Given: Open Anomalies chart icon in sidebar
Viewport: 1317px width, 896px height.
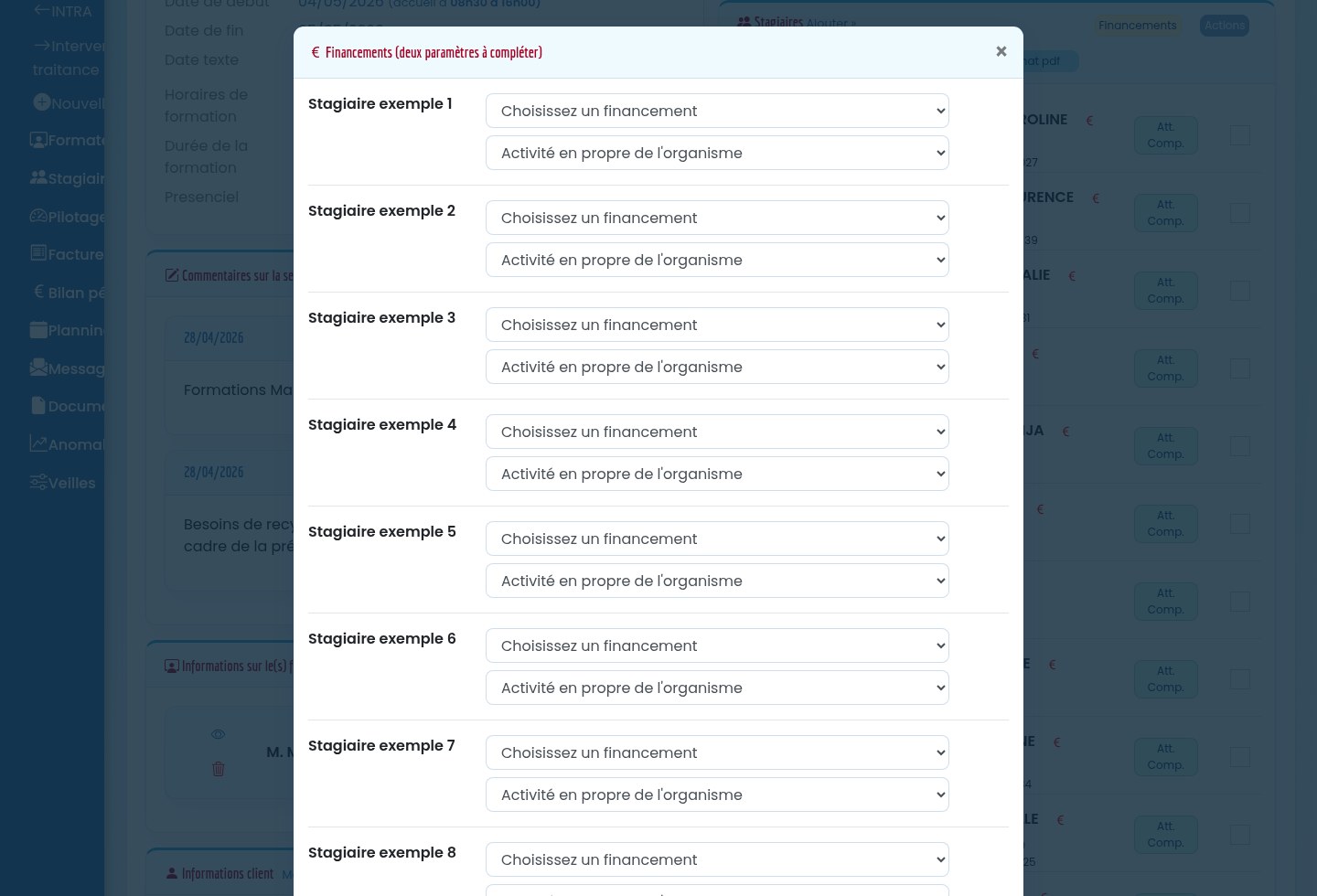Looking at the screenshot, I should pyautogui.click(x=38, y=443).
